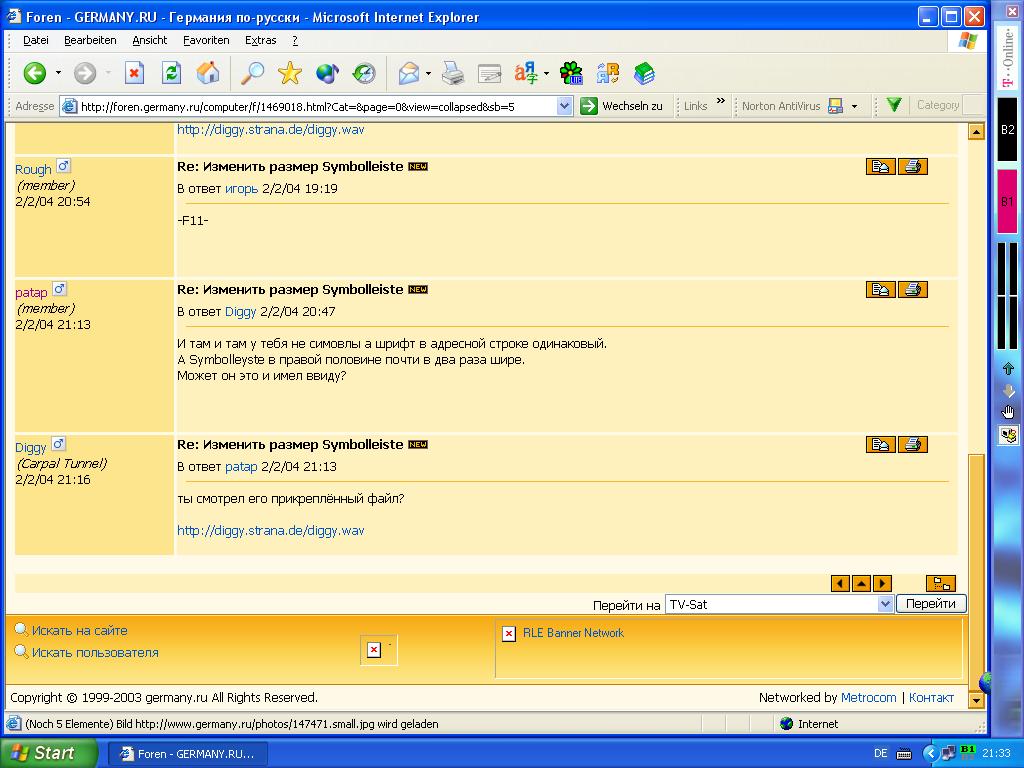Screen dimensions: 1024x768
Task: Print Diggy's 21:16 post icon
Action: (912, 445)
